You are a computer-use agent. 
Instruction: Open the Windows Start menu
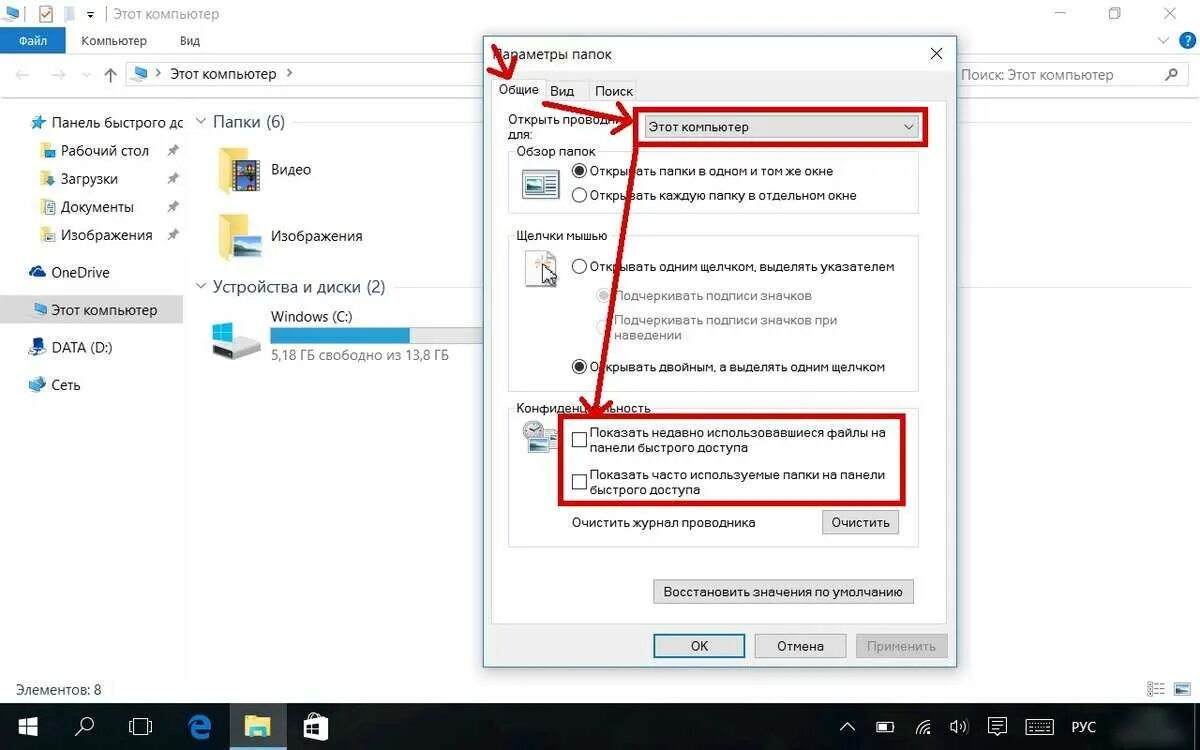click(27, 727)
